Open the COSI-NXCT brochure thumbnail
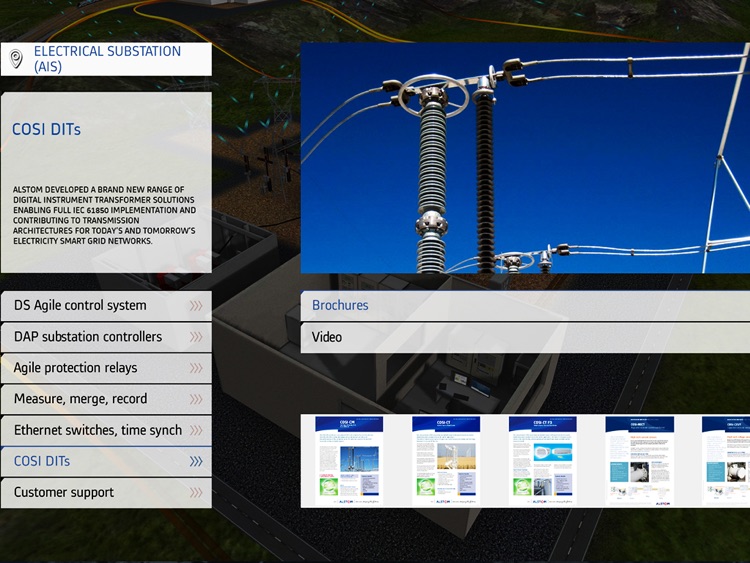The height and width of the screenshot is (563, 750). (x=640, y=461)
